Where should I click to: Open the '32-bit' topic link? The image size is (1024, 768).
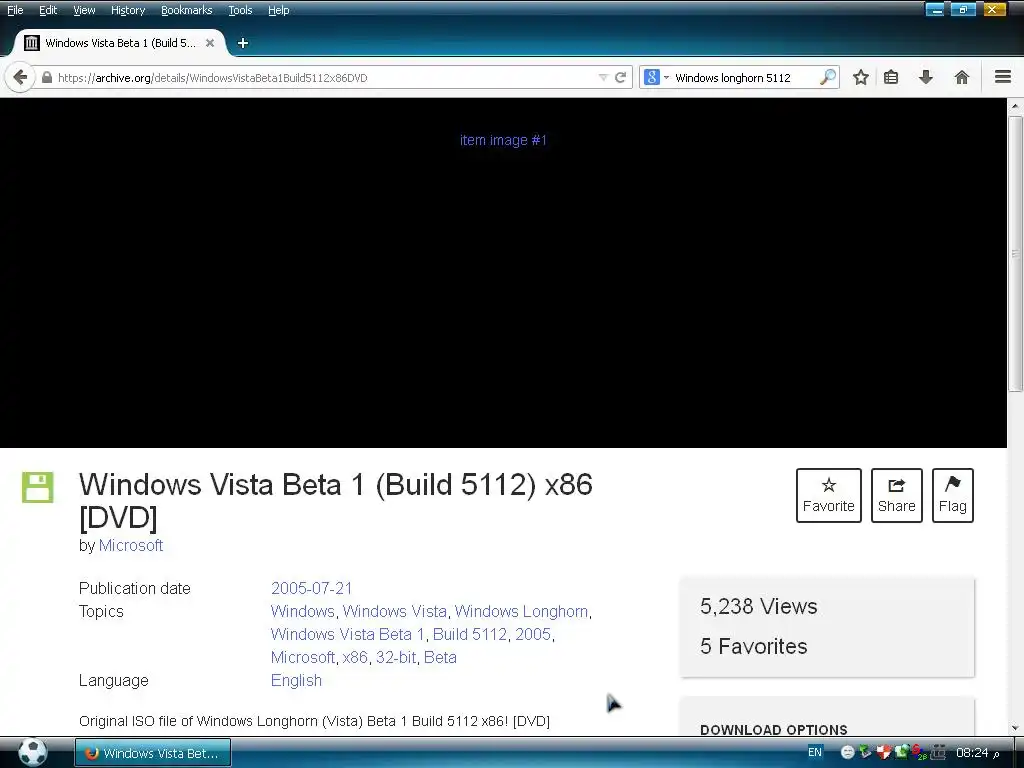coord(396,657)
